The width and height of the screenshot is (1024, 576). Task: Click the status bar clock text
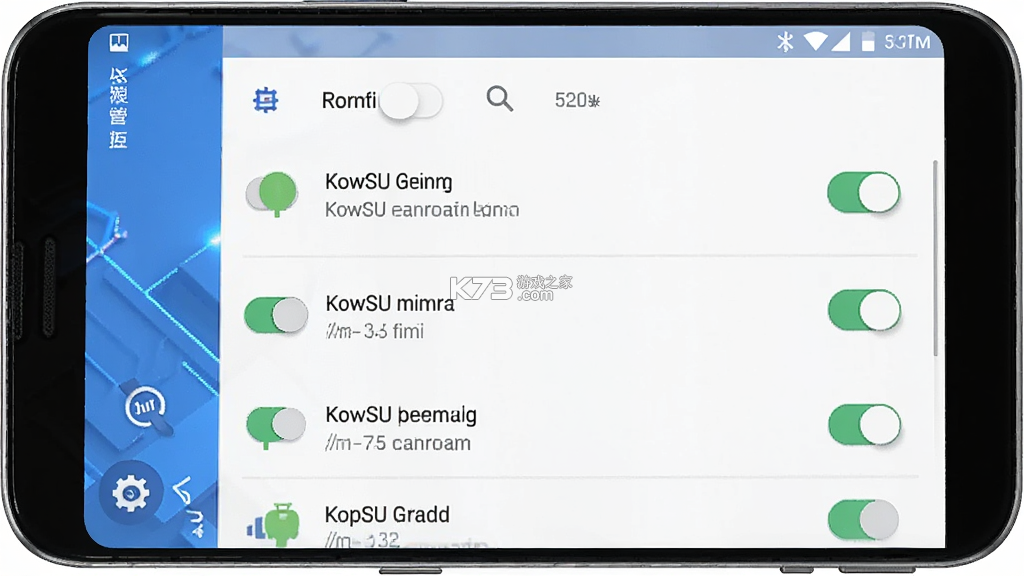pyautogui.click(x=907, y=42)
